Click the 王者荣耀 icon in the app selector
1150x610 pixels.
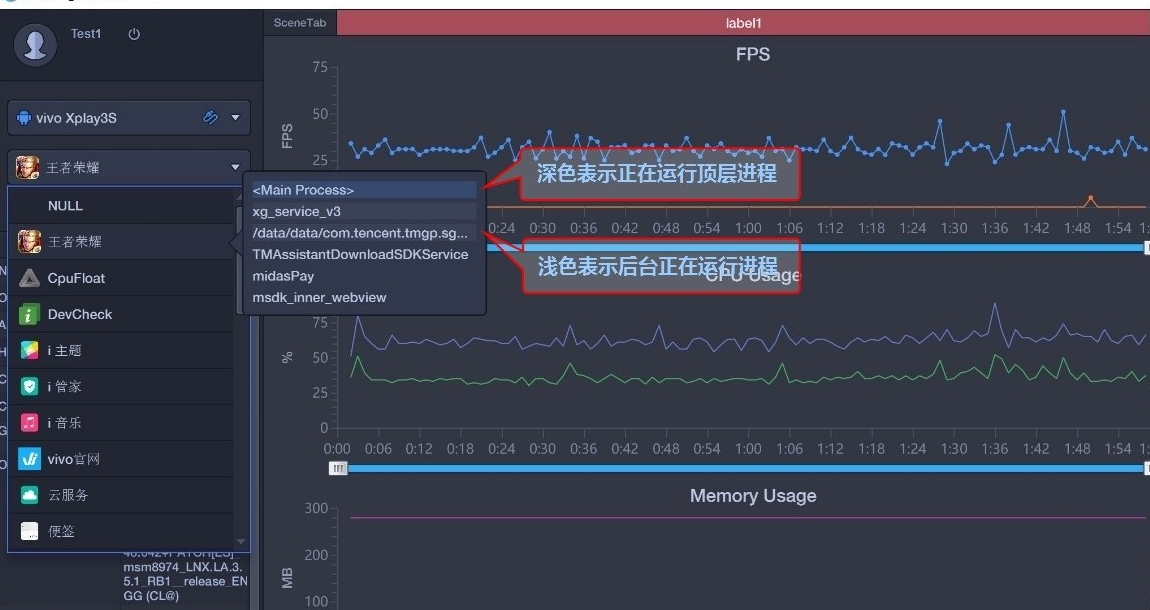tap(27, 167)
